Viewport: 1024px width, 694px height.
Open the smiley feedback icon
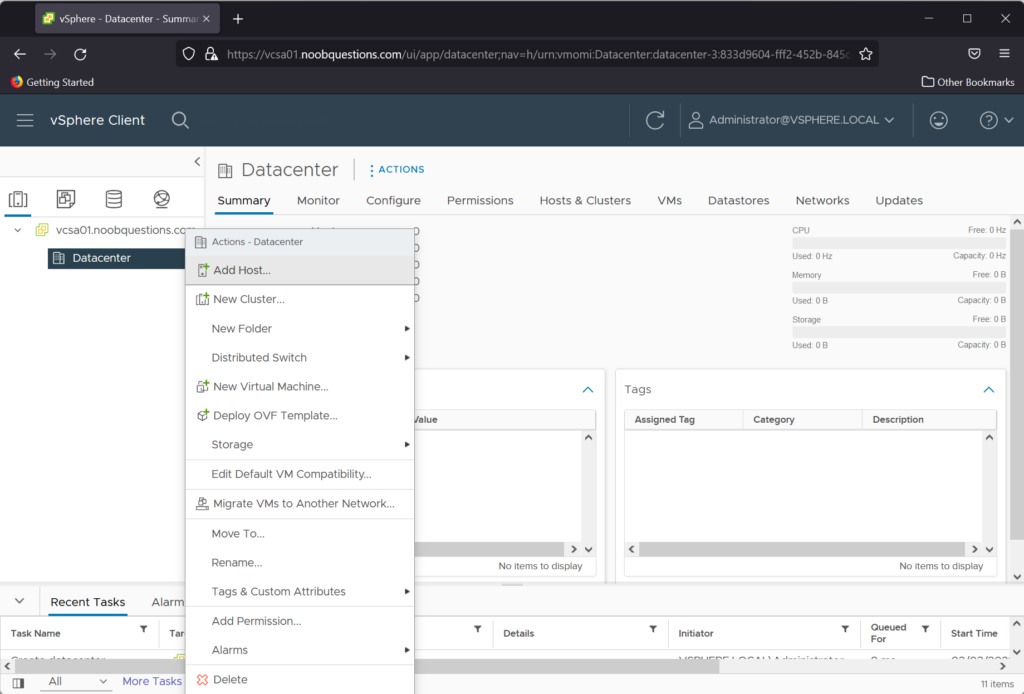tap(938, 120)
